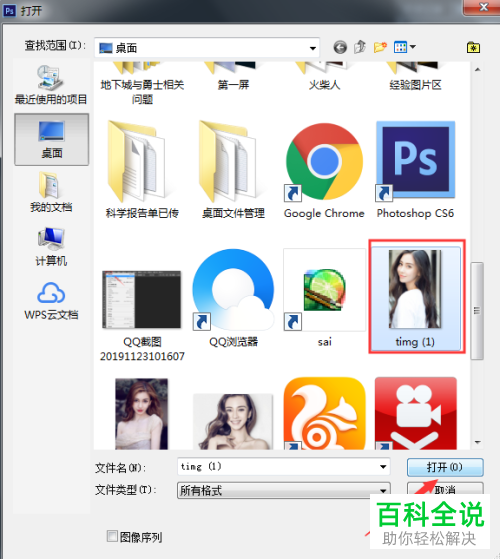500x559 pixels.
Task: Open the 文件类型 所有格式 dropdown
Action: coord(283,491)
